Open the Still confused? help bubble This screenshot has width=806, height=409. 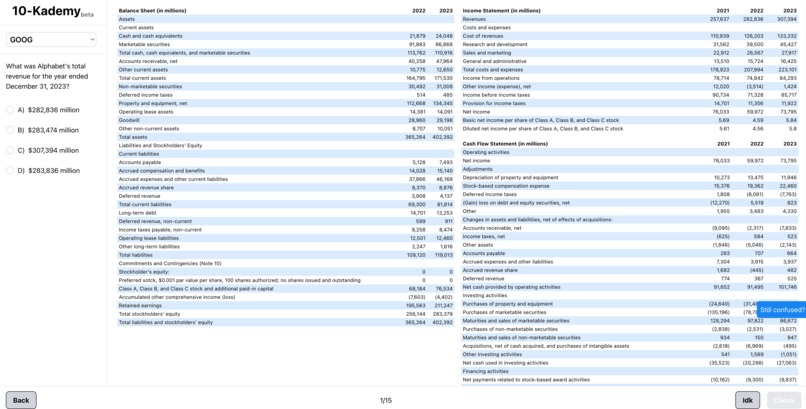pos(782,309)
